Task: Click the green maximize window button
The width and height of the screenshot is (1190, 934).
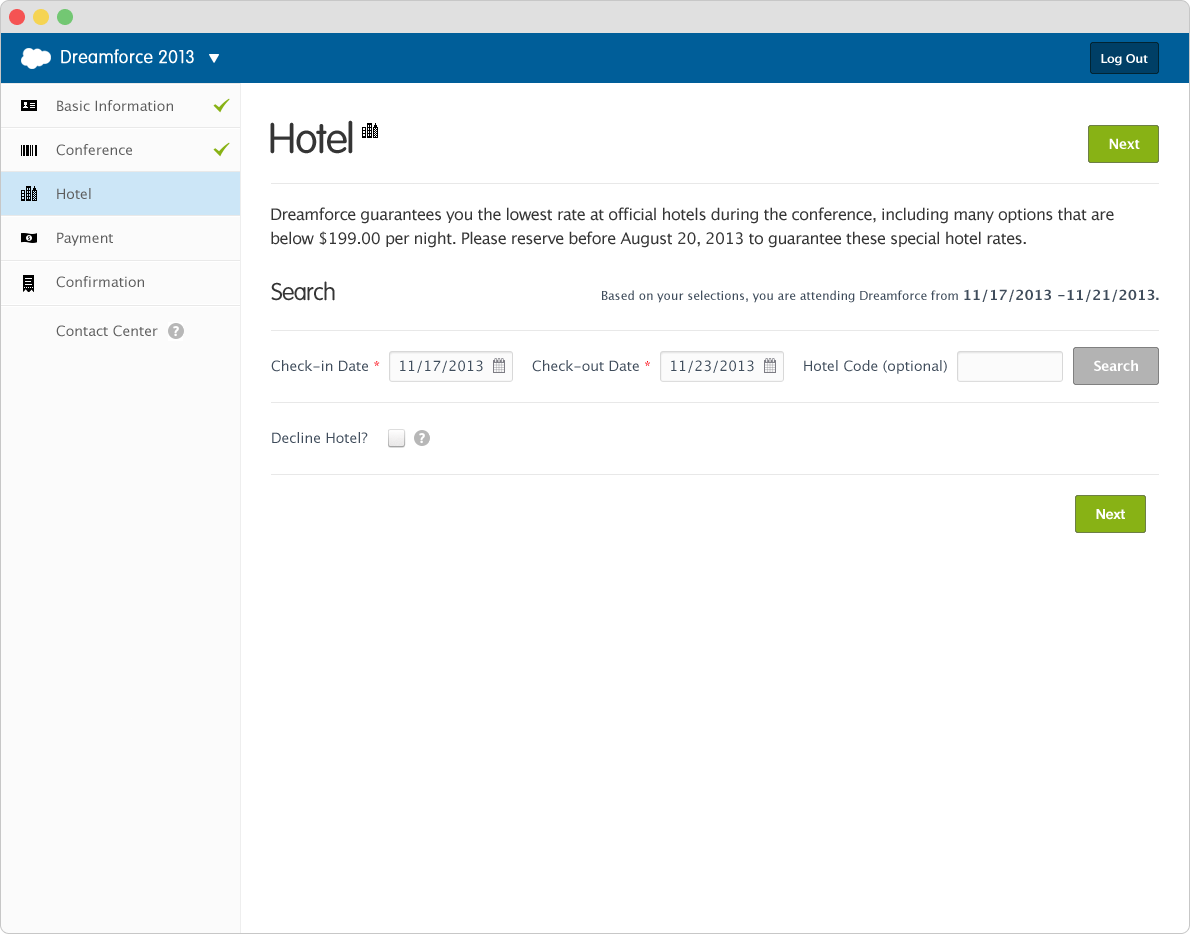Action: click(65, 17)
